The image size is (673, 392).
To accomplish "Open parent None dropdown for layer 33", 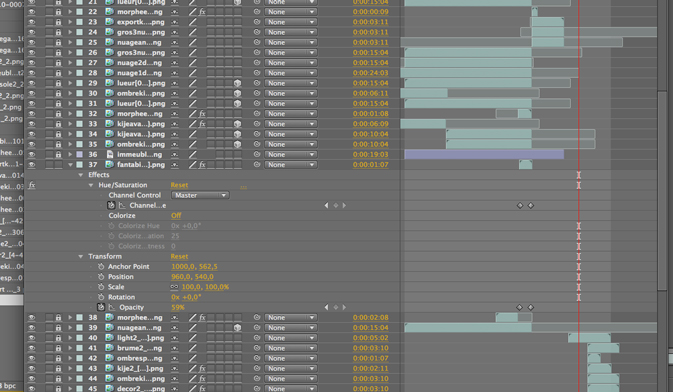I will (291, 124).
